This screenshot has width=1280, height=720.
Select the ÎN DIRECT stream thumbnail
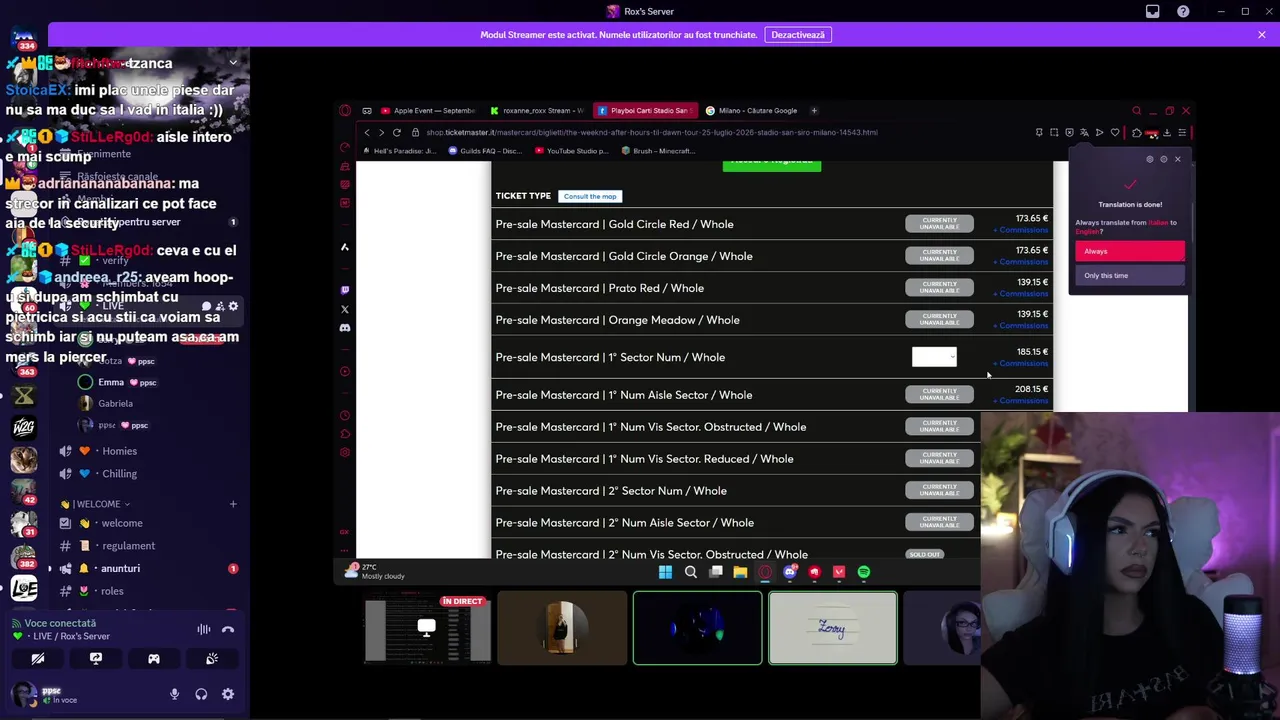428,628
